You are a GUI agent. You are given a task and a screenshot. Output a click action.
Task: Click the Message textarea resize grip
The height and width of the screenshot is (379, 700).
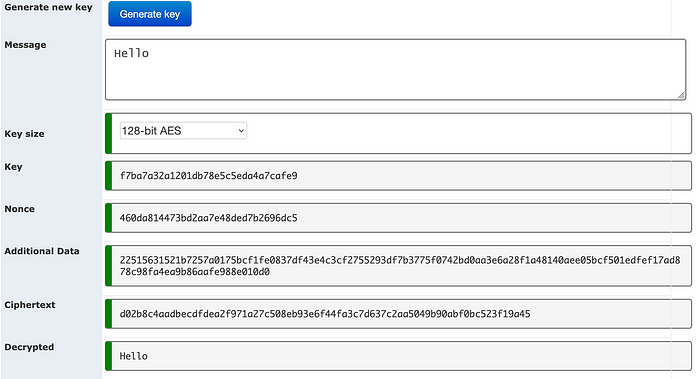tap(681, 95)
